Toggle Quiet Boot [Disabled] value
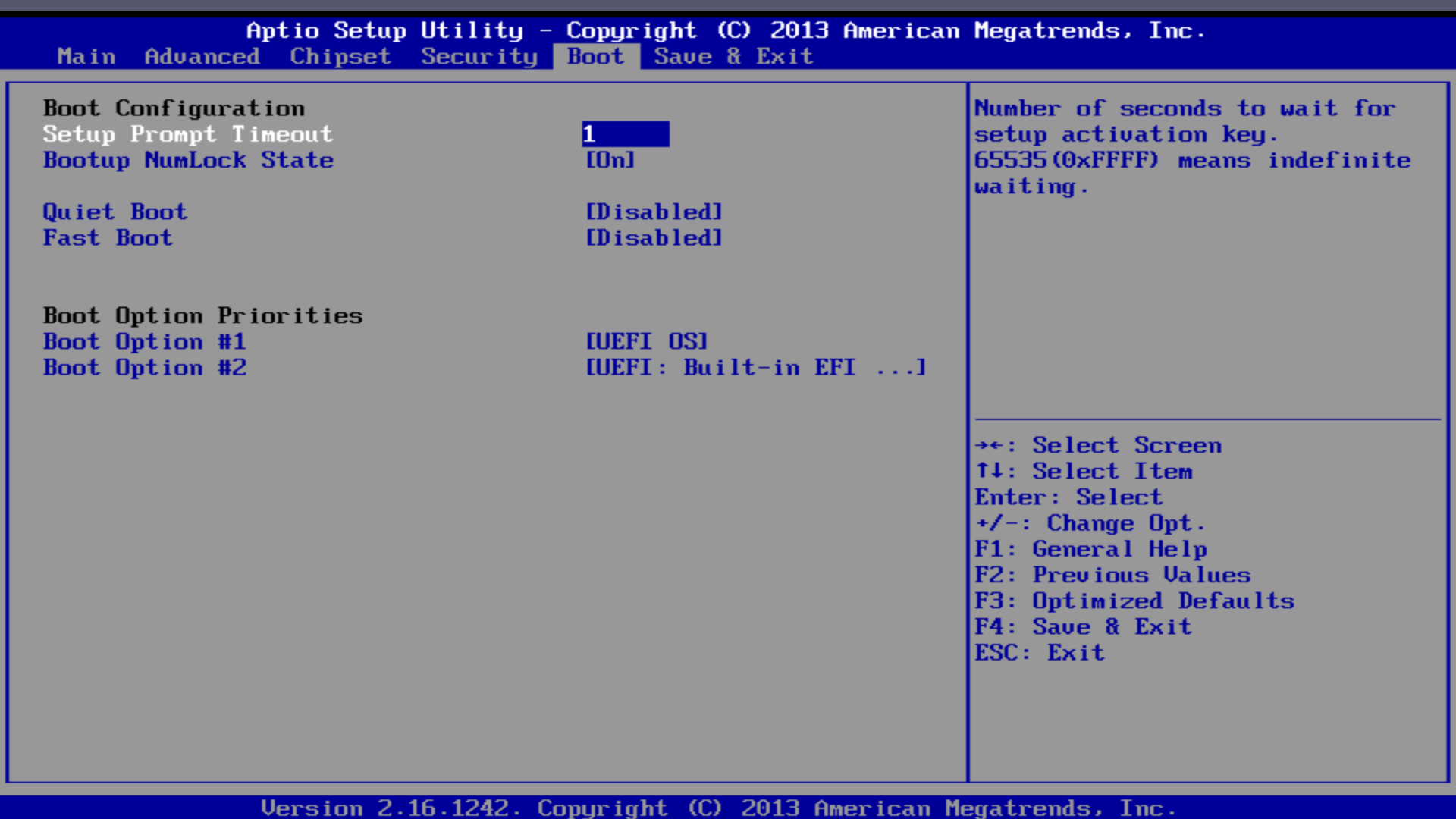The image size is (1456, 819). tap(654, 212)
